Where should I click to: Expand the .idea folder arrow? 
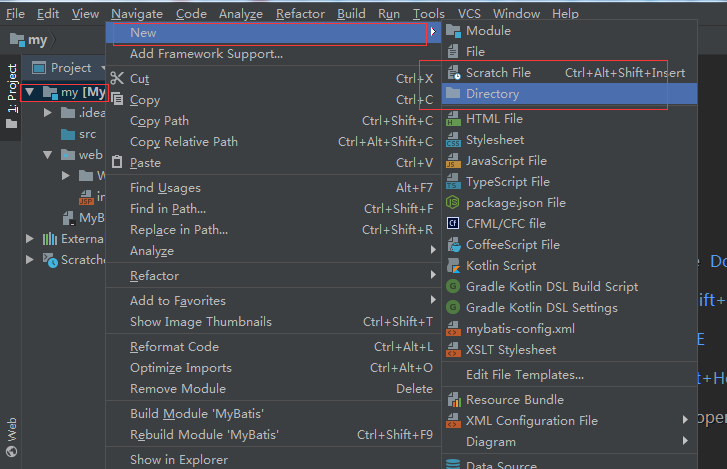(47, 113)
